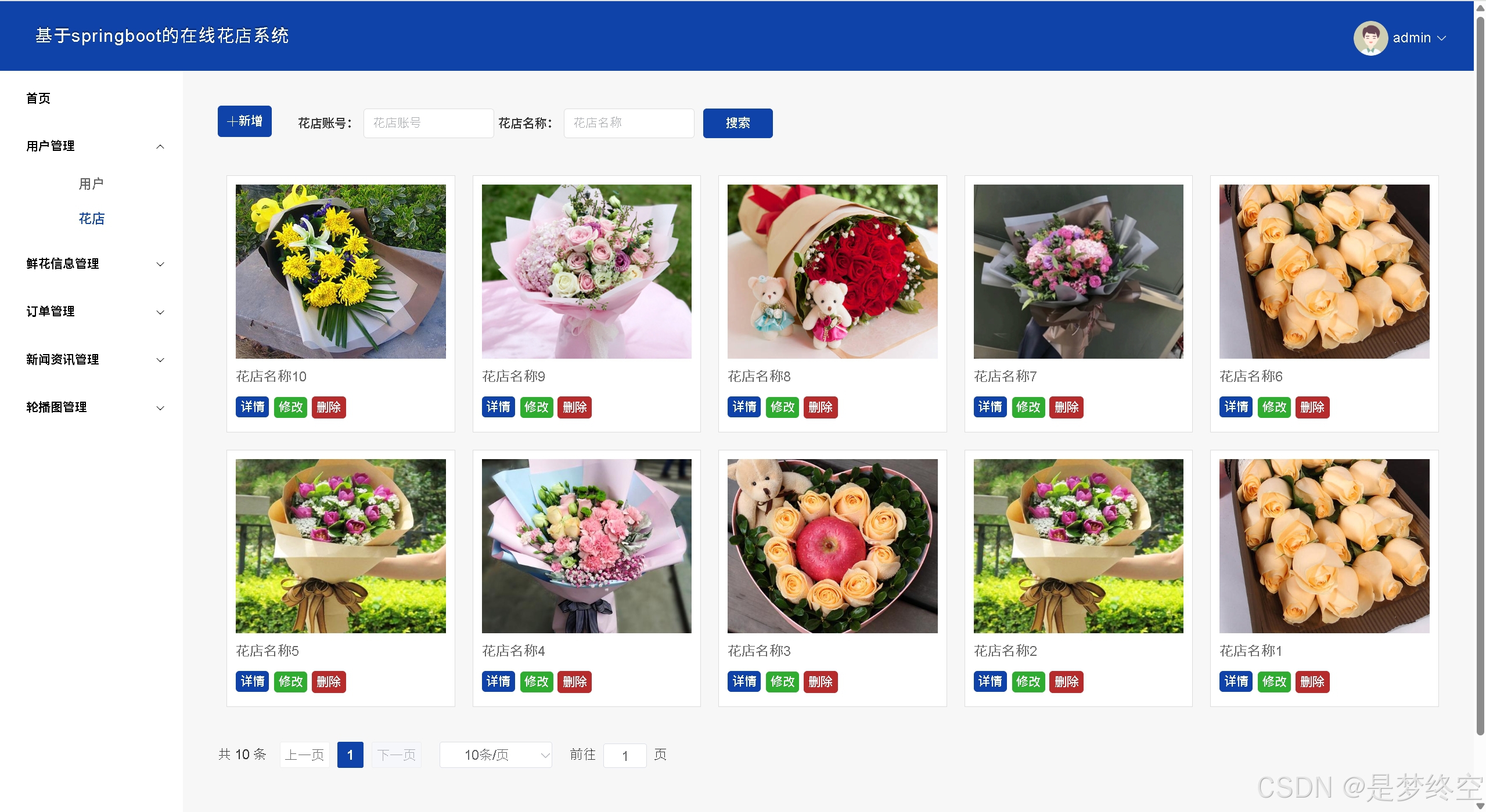The image size is (1486, 812).
Task: Click the 新增 add button
Action: (x=244, y=121)
